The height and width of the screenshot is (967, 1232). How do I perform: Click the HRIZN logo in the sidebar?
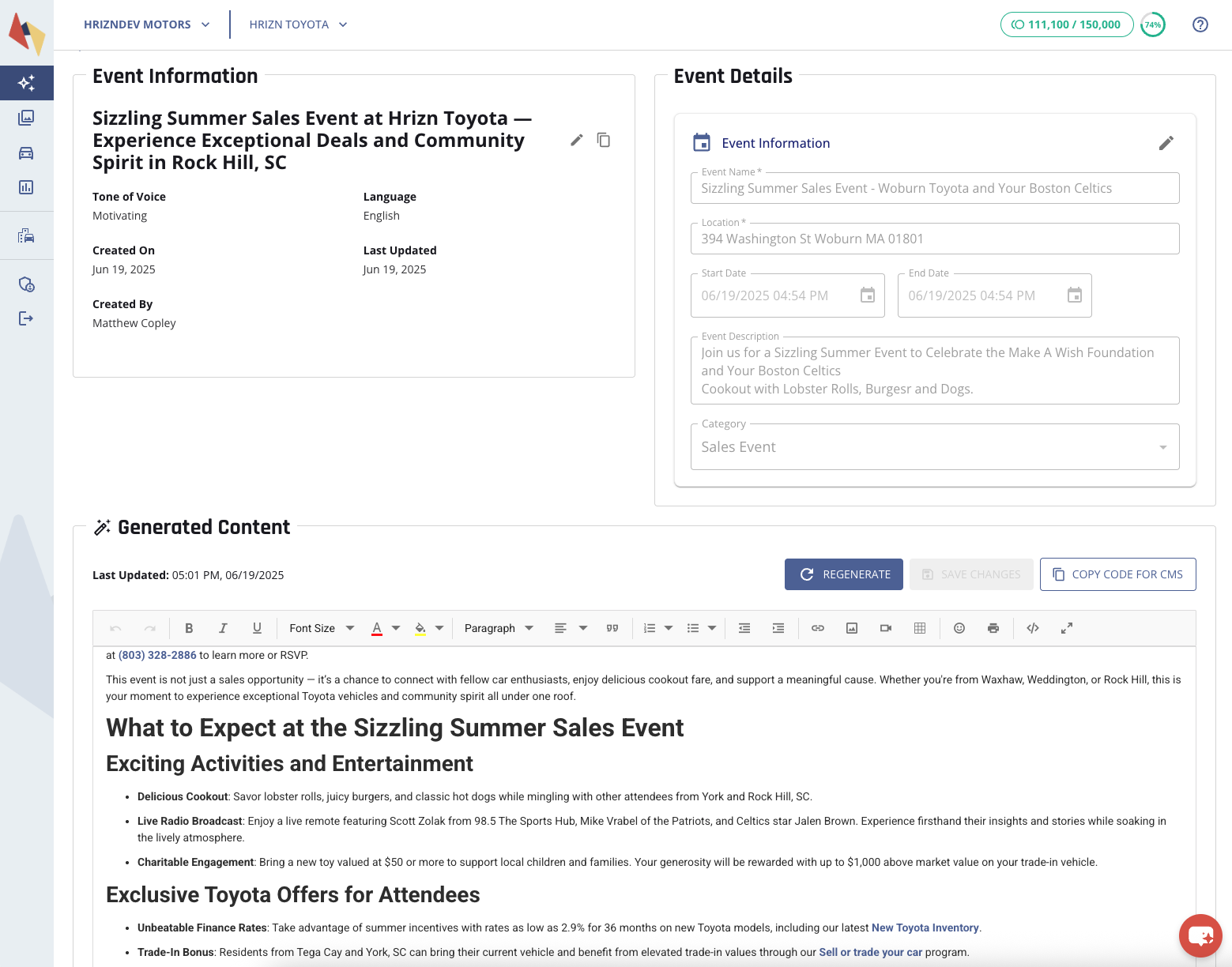pyautogui.click(x=27, y=34)
